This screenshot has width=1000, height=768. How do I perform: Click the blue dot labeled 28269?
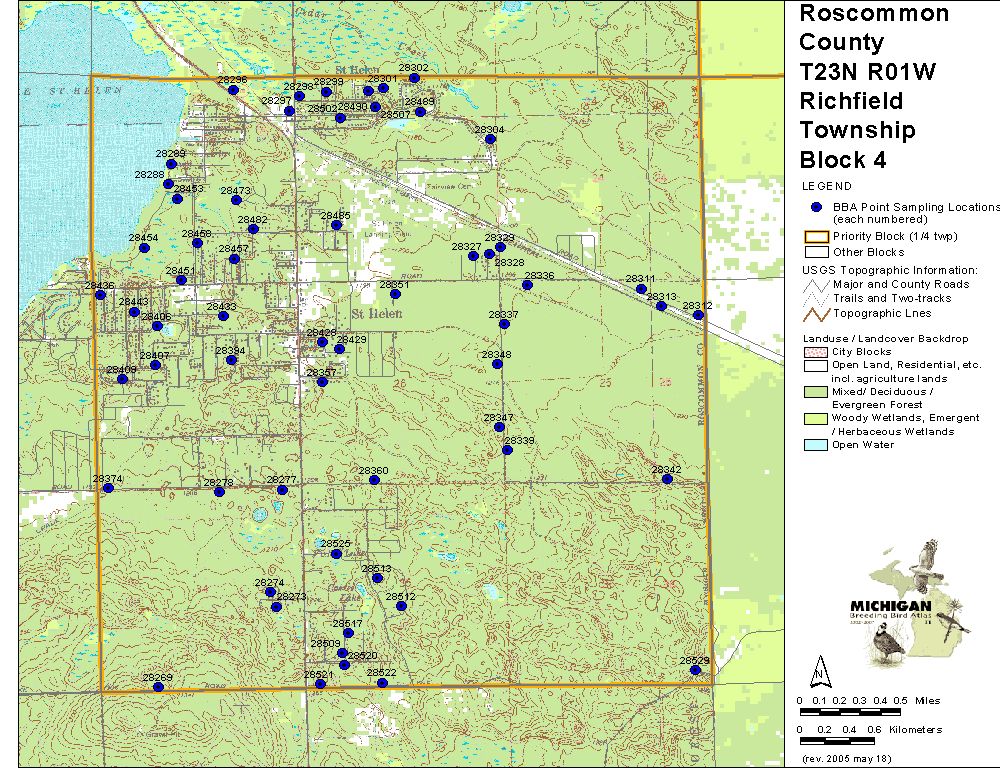pos(157,687)
